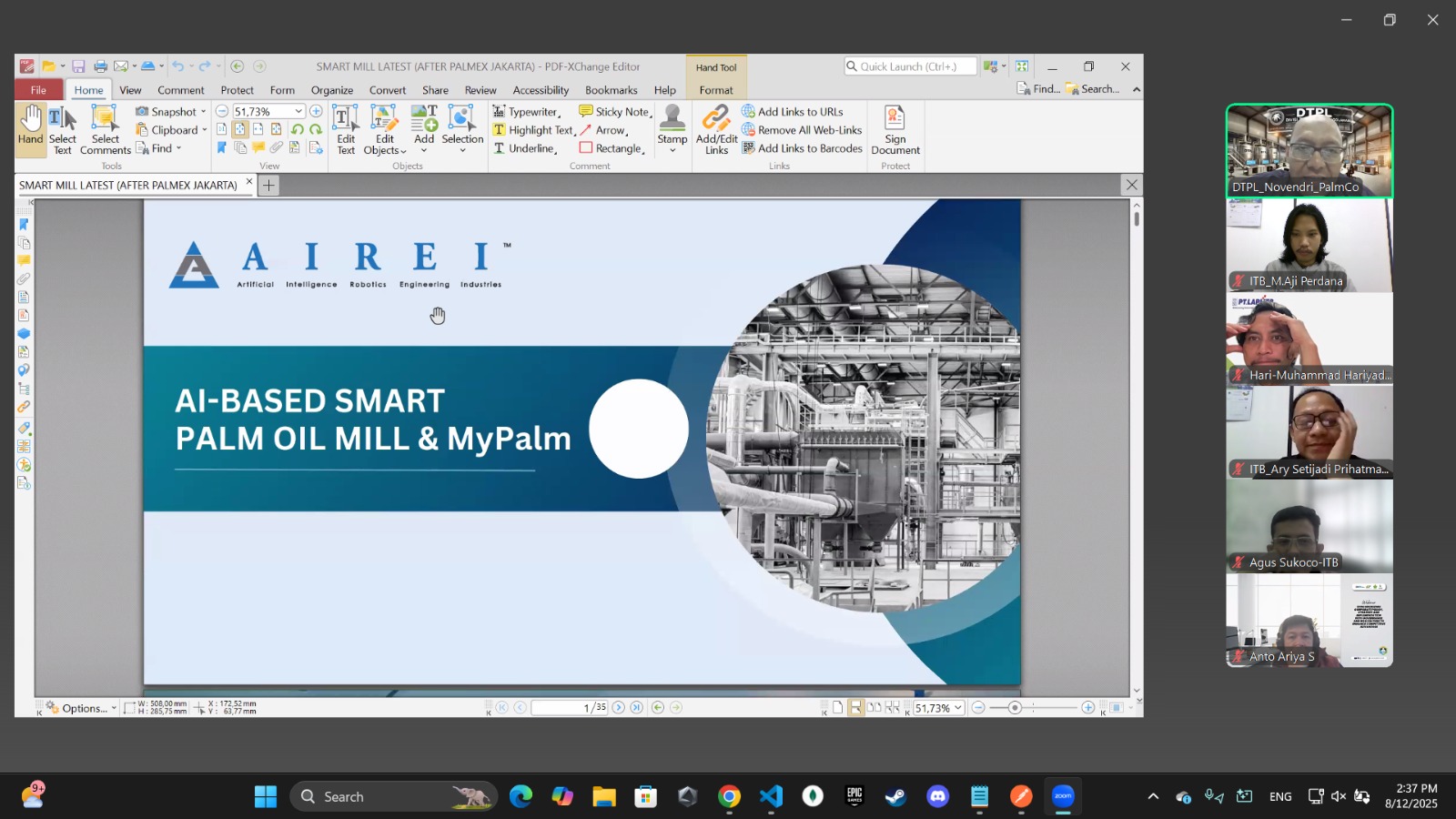This screenshot has height=819, width=1456.
Task: Click the Search... button at top right
Action: 1093,88
